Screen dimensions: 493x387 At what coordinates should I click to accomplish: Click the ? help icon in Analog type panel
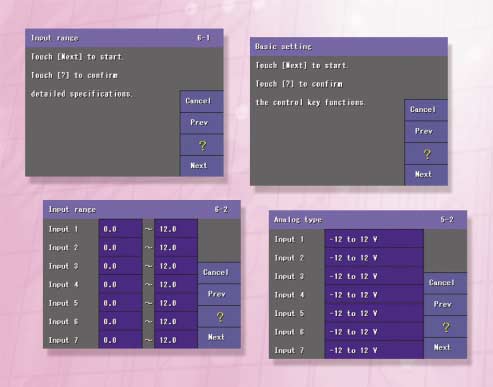click(446, 327)
